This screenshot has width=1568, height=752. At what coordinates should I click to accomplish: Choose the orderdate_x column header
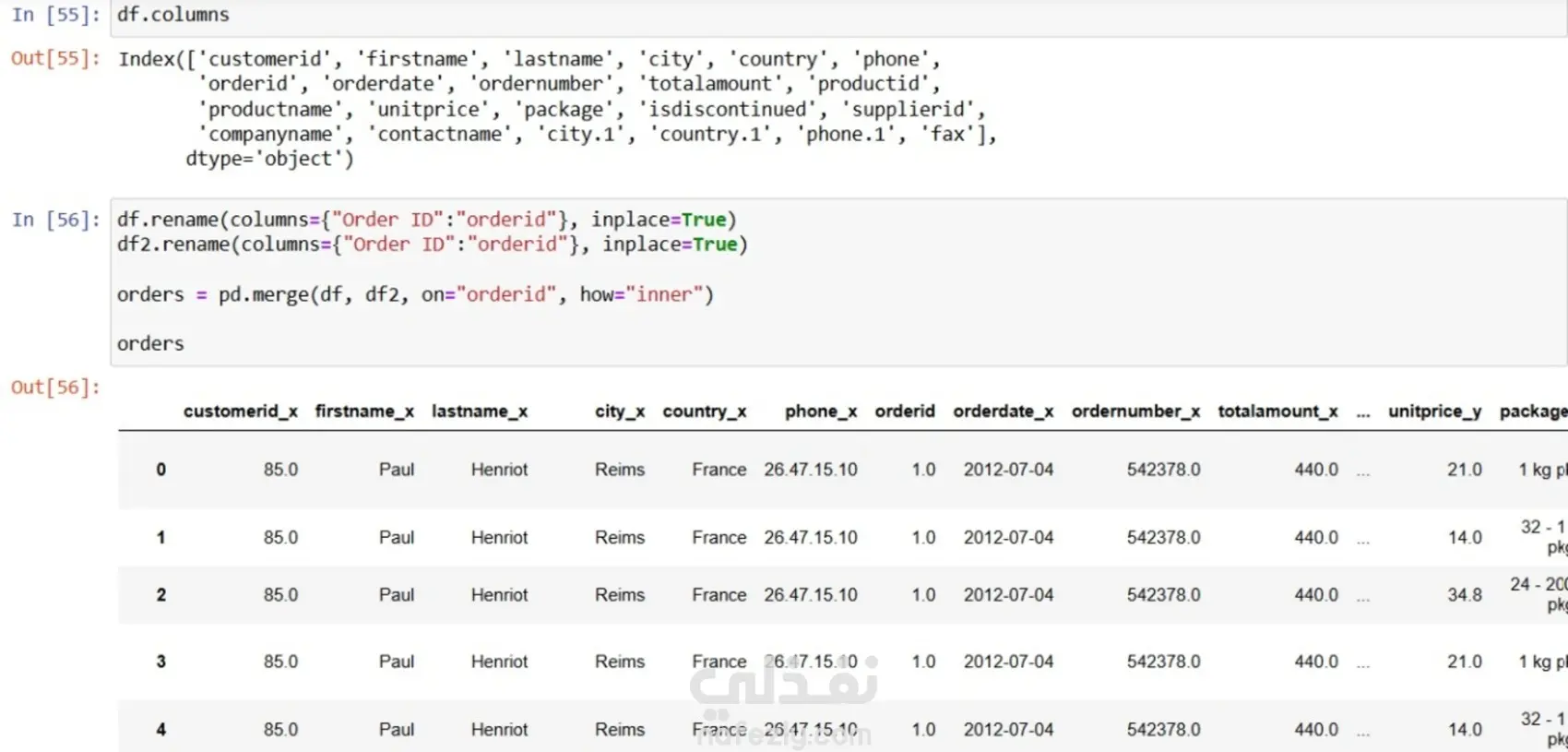tap(1004, 412)
